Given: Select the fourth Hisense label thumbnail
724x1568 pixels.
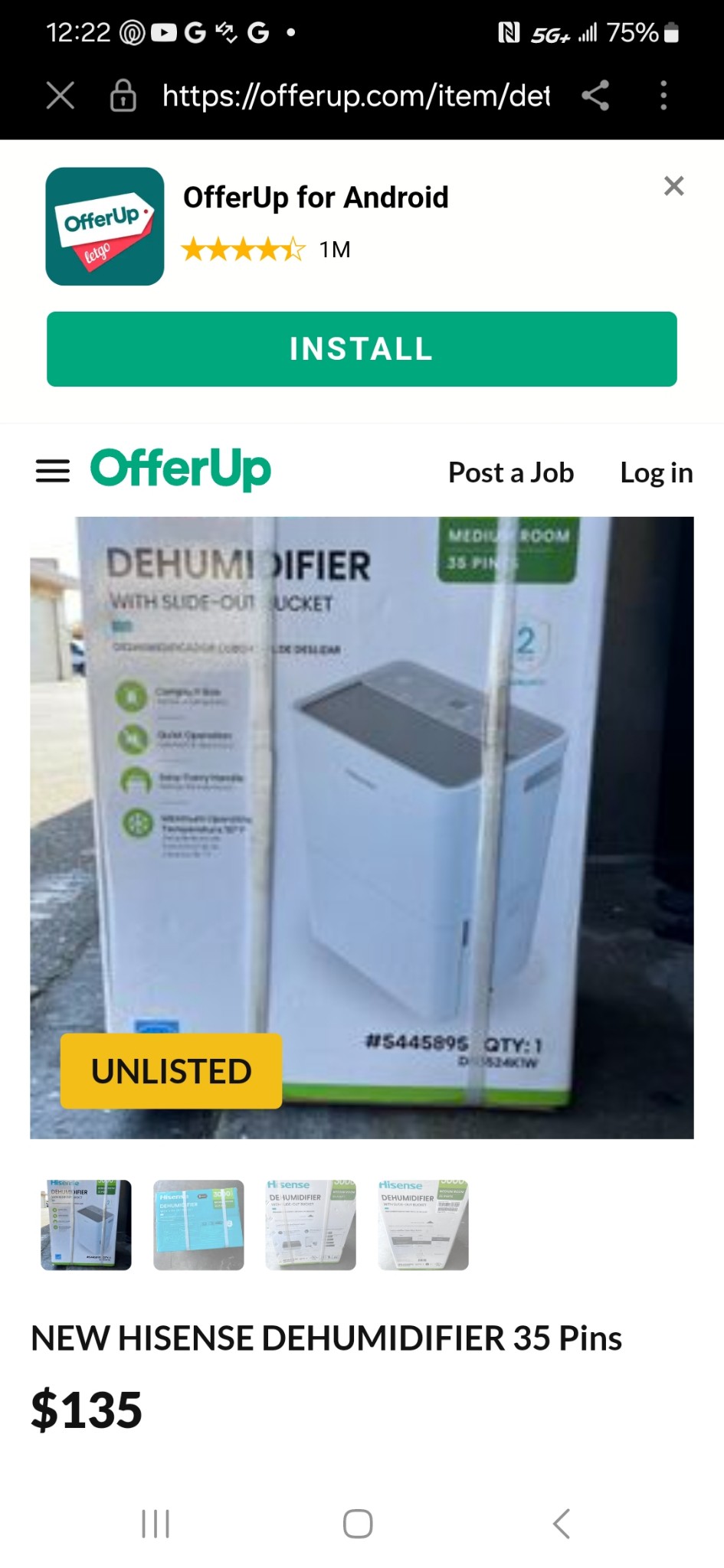Looking at the screenshot, I should pyautogui.click(x=424, y=1225).
